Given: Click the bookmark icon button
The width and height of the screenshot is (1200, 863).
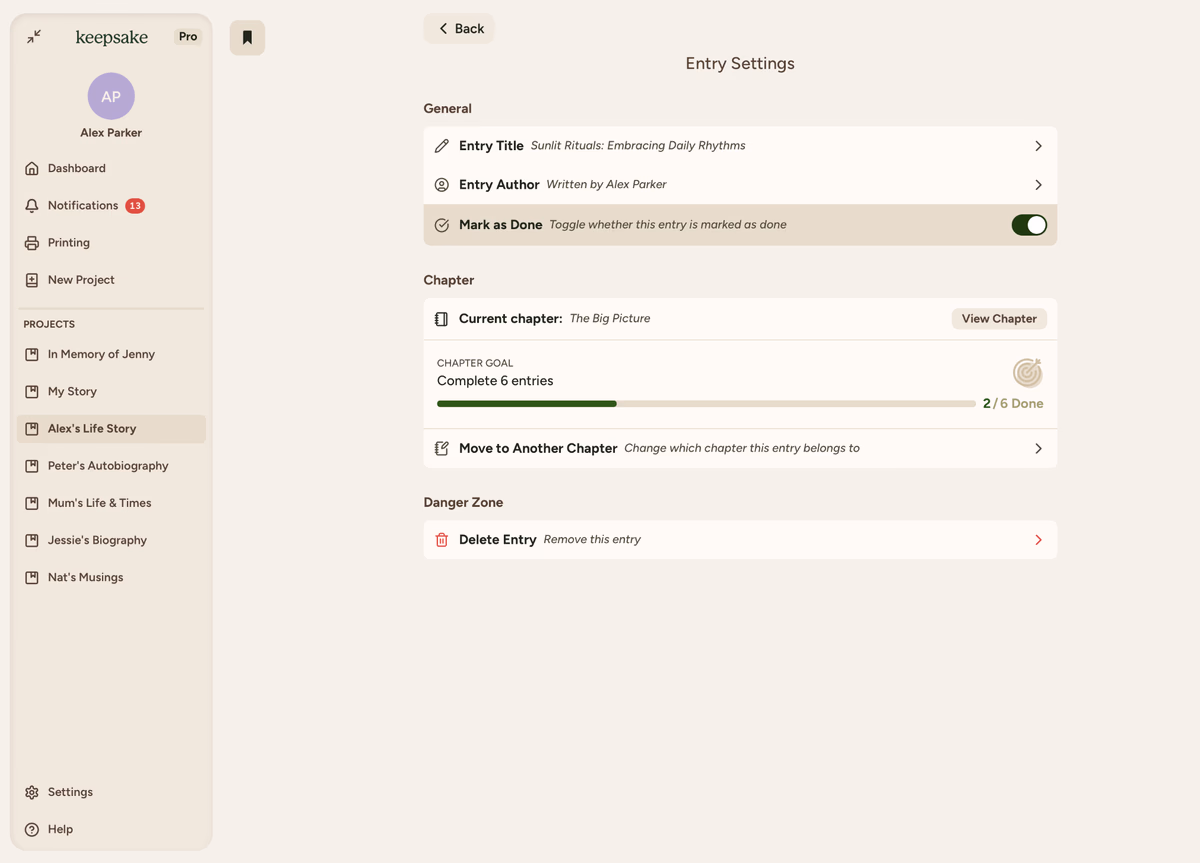Looking at the screenshot, I should [x=247, y=38].
